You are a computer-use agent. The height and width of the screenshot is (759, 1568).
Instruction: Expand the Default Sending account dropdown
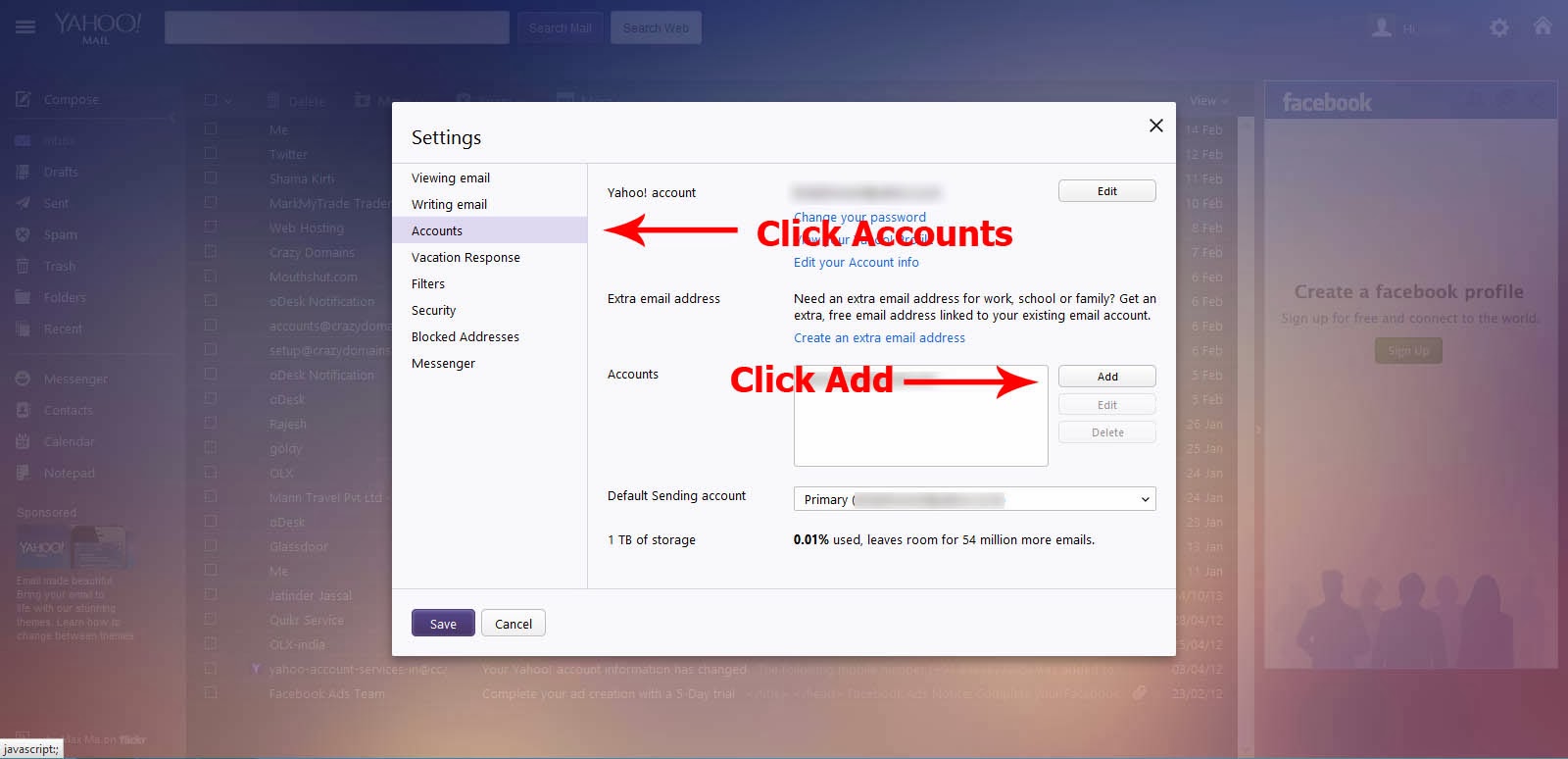pos(975,499)
